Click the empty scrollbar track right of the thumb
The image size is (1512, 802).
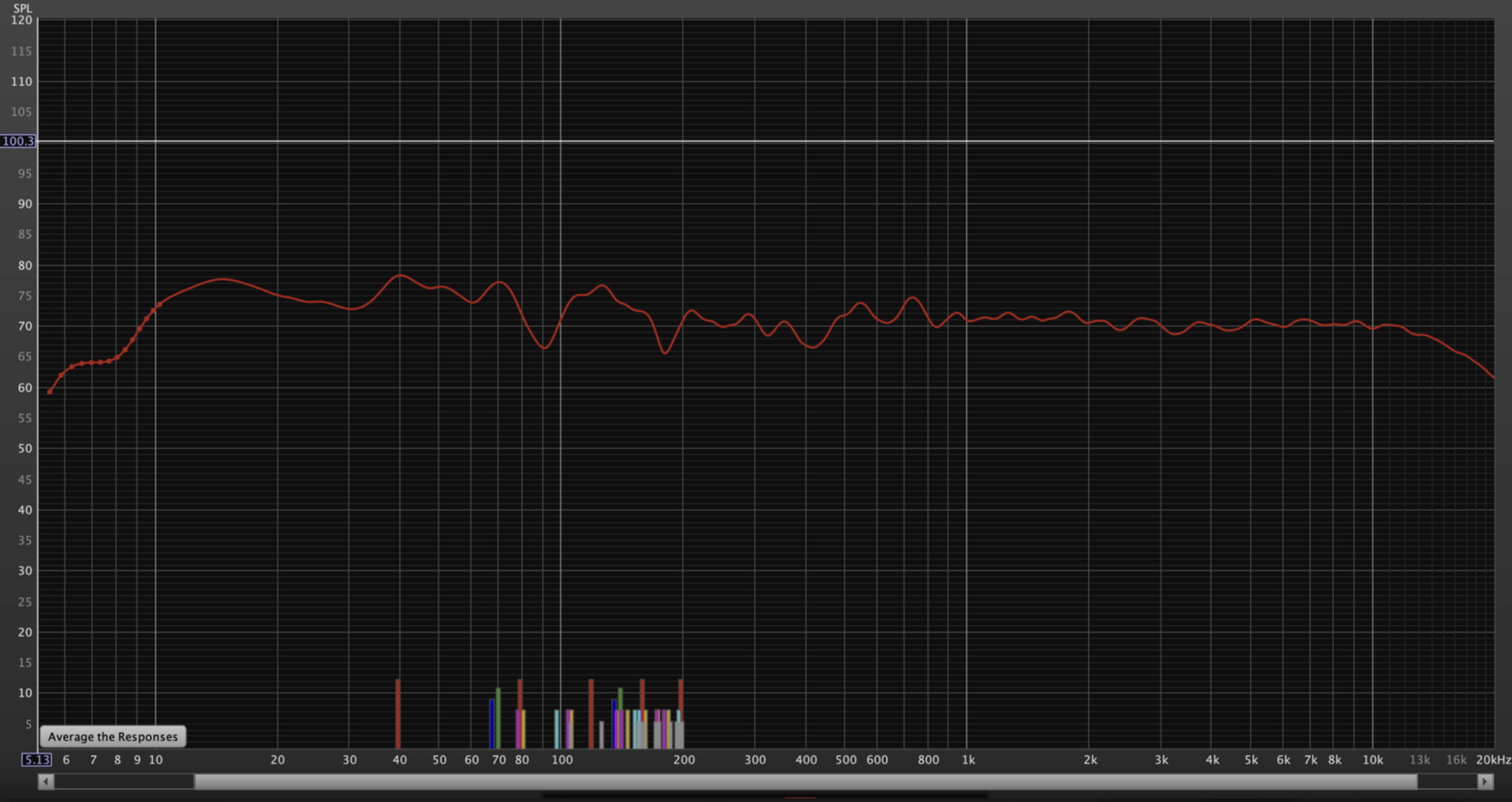coord(1446,781)
